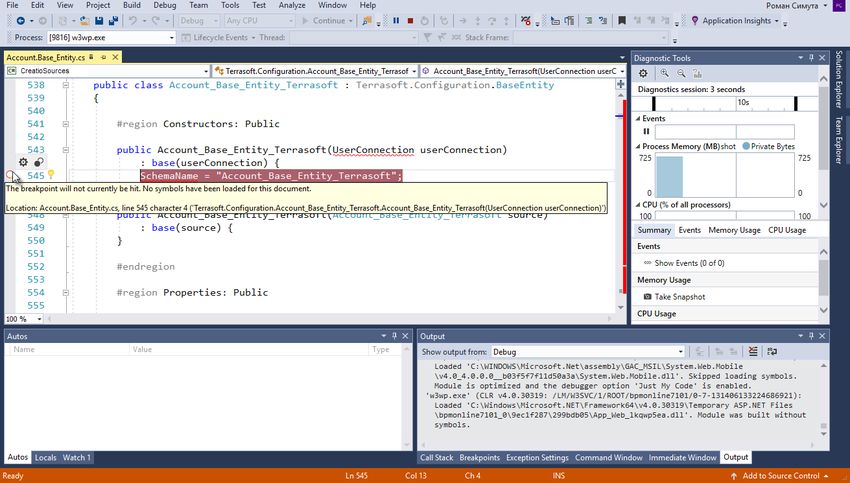Click the exception breakpoint toolbar icon
Image resolution: width=850 pixels, height=483 pixels.
526,21
